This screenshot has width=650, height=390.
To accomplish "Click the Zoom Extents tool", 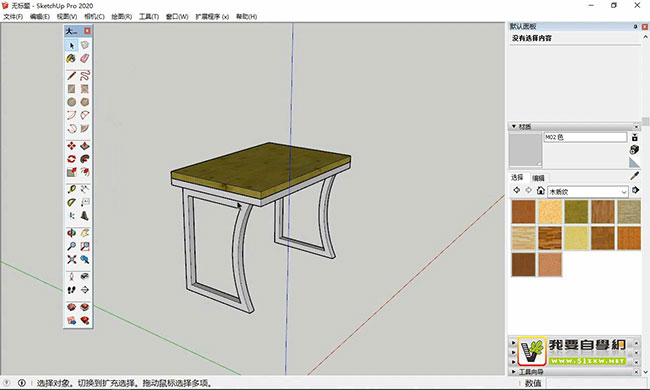I will tap(71, 259).
